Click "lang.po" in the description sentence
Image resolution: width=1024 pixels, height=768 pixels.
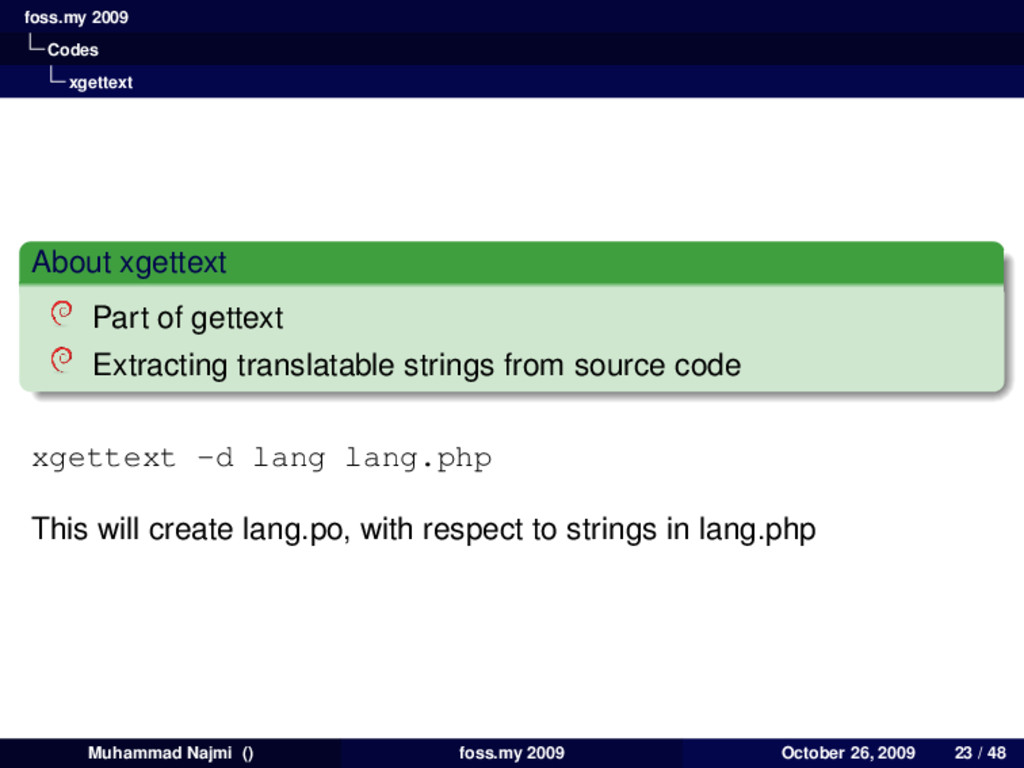click(x=295, y=529)
